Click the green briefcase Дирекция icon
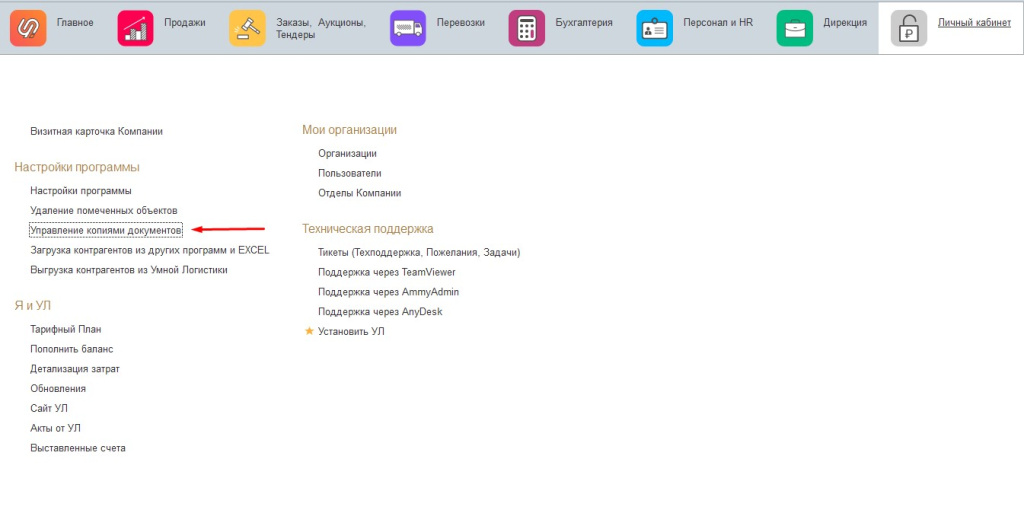The image size is (1024, 510). [795, 28]
